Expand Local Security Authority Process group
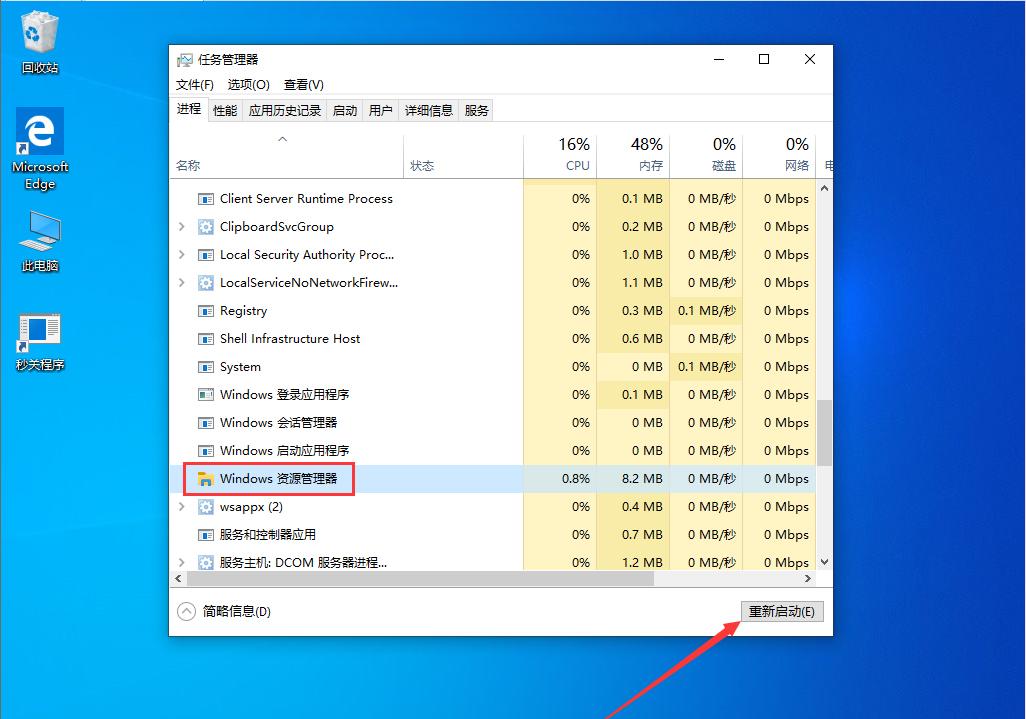Screen dimensions: 1026x719 click(x=182, y=254)
